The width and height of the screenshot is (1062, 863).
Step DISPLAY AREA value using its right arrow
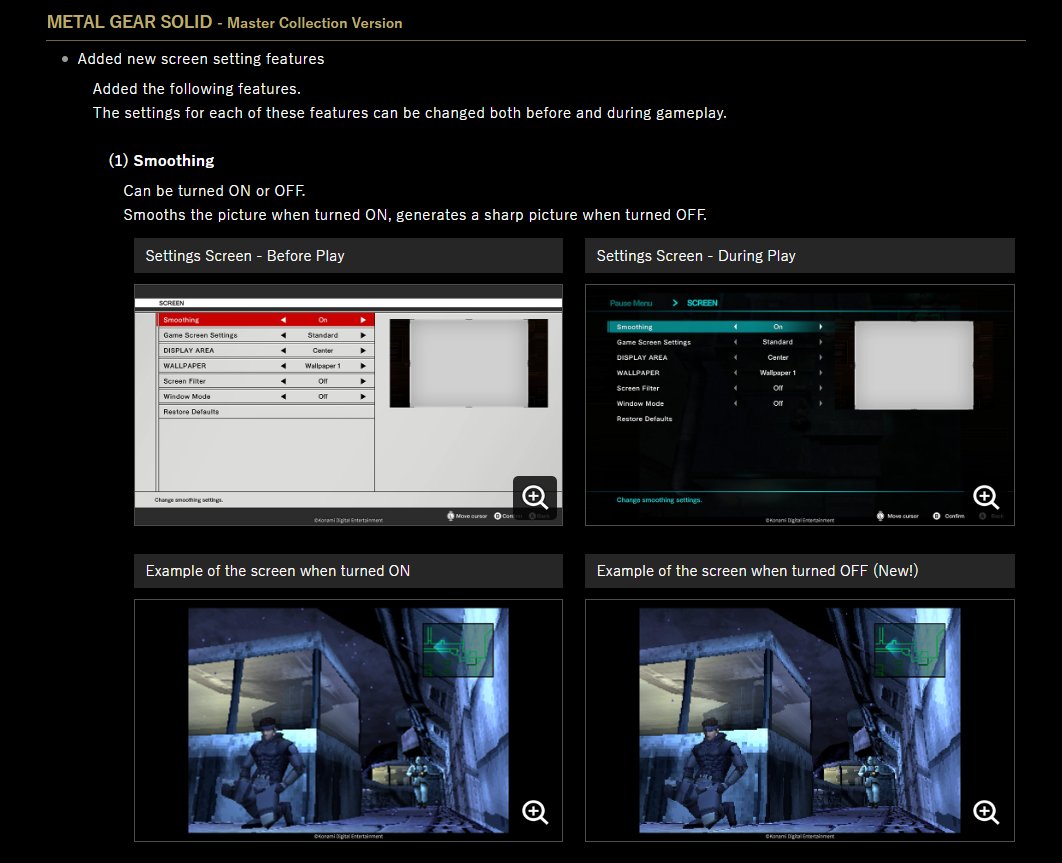point(362,351)
